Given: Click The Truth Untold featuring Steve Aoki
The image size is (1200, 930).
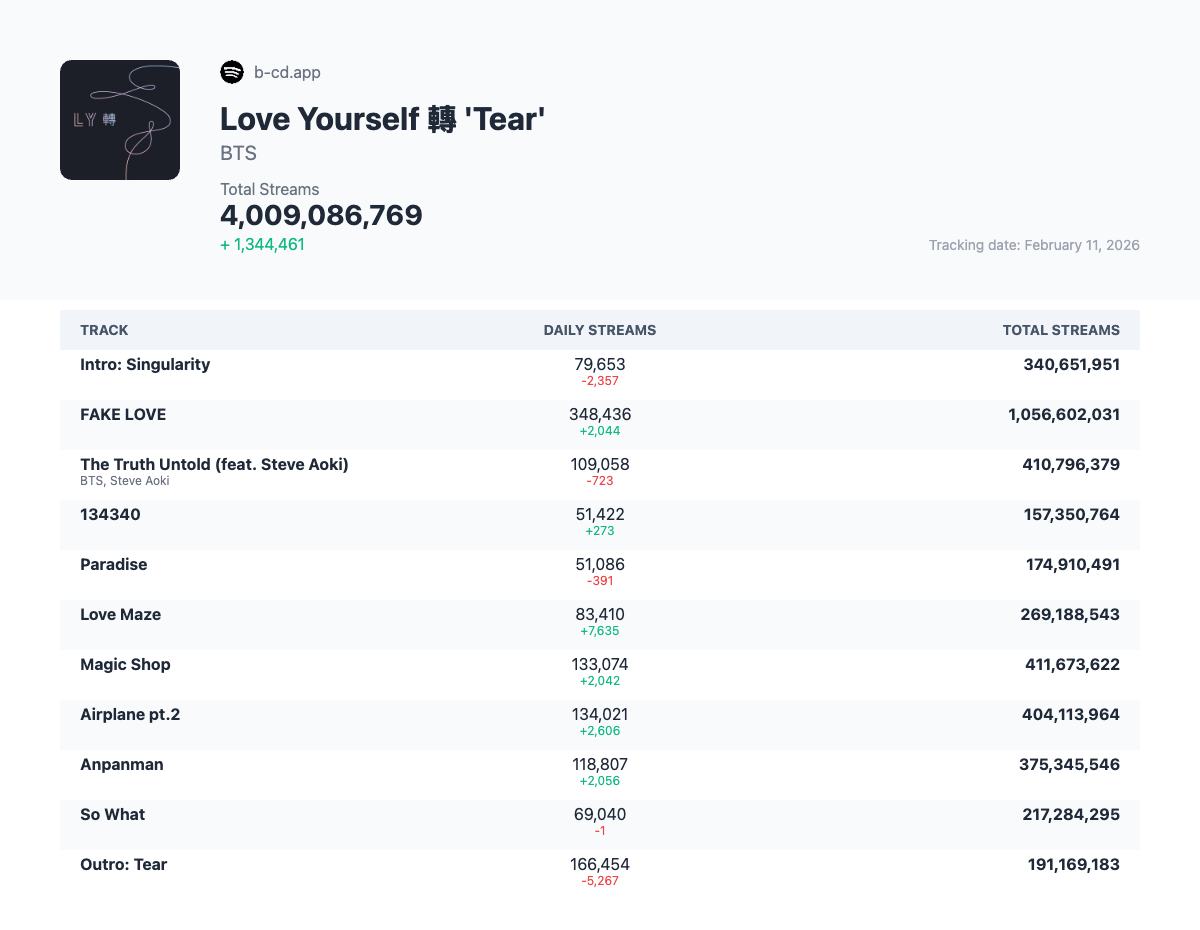Looking at the screenshot, I should pyautogui.click(x=214, y=465).
